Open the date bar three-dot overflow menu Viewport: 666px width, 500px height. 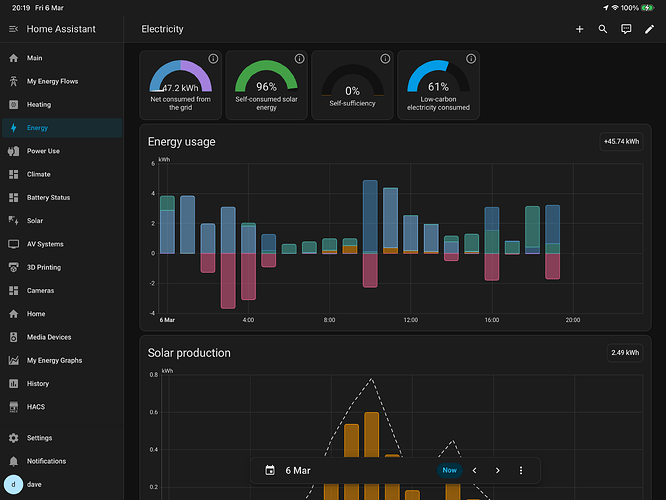point(521,470)
